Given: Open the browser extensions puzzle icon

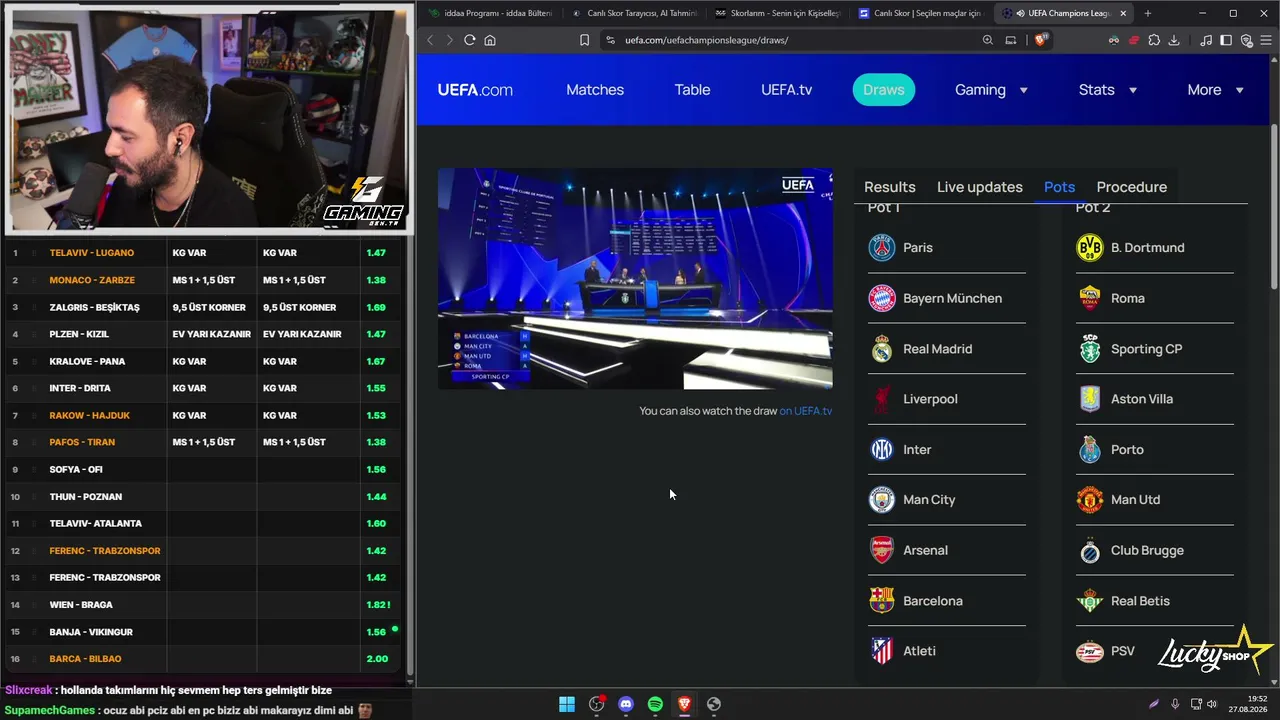Looking at the screenshot, I should click(x=1154, y=40).
